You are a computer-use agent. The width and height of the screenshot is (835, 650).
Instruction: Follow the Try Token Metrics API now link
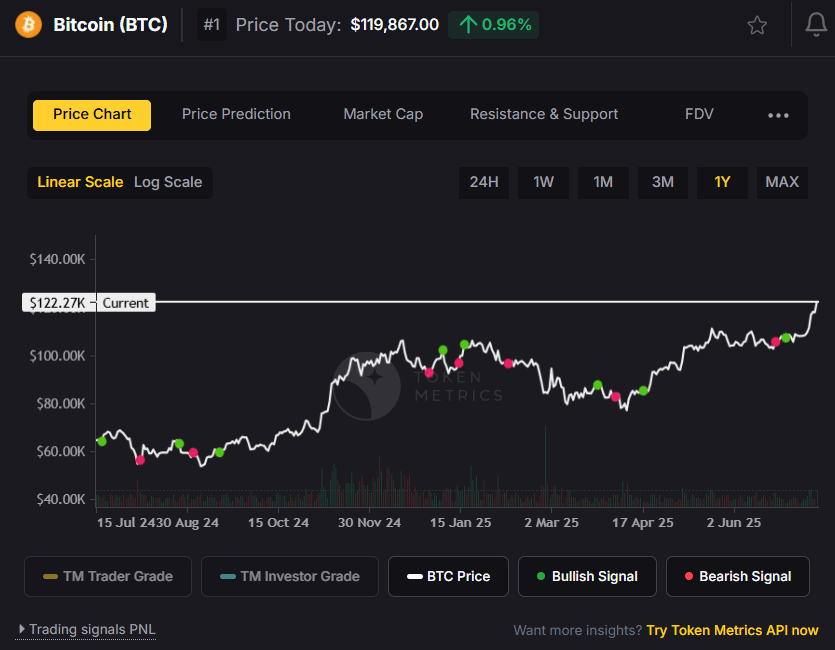732,630
